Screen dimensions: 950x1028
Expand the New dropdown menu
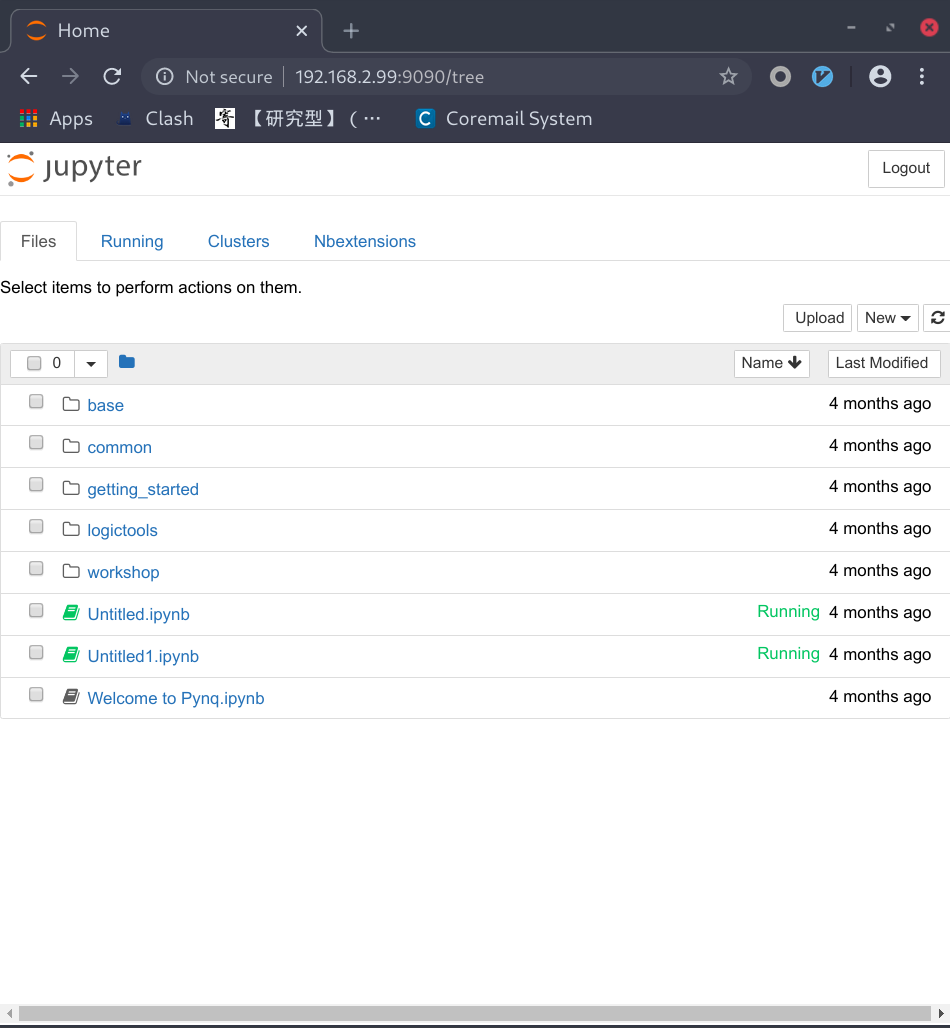click(888, 318)
